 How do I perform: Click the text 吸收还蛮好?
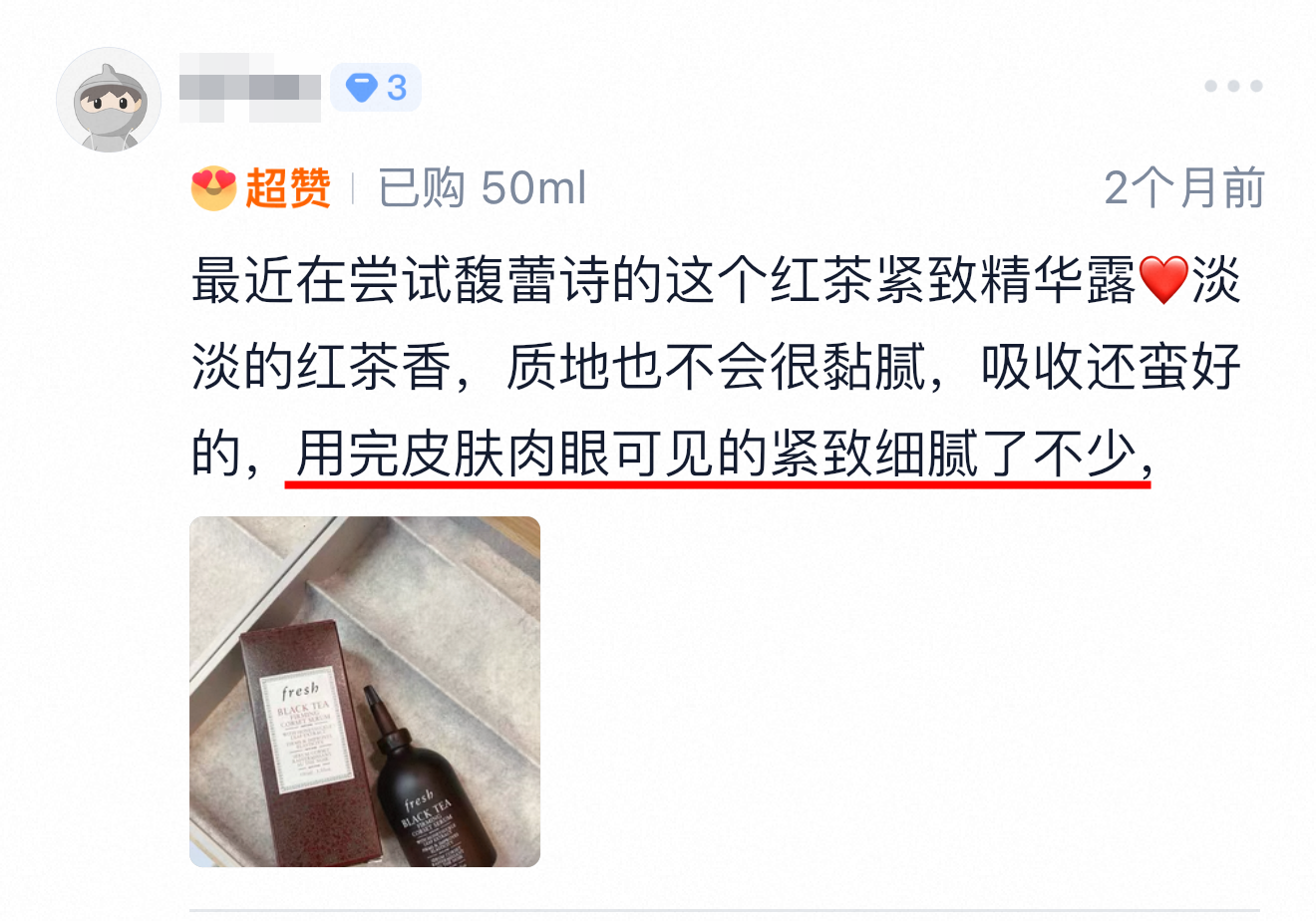[1111, 369]
